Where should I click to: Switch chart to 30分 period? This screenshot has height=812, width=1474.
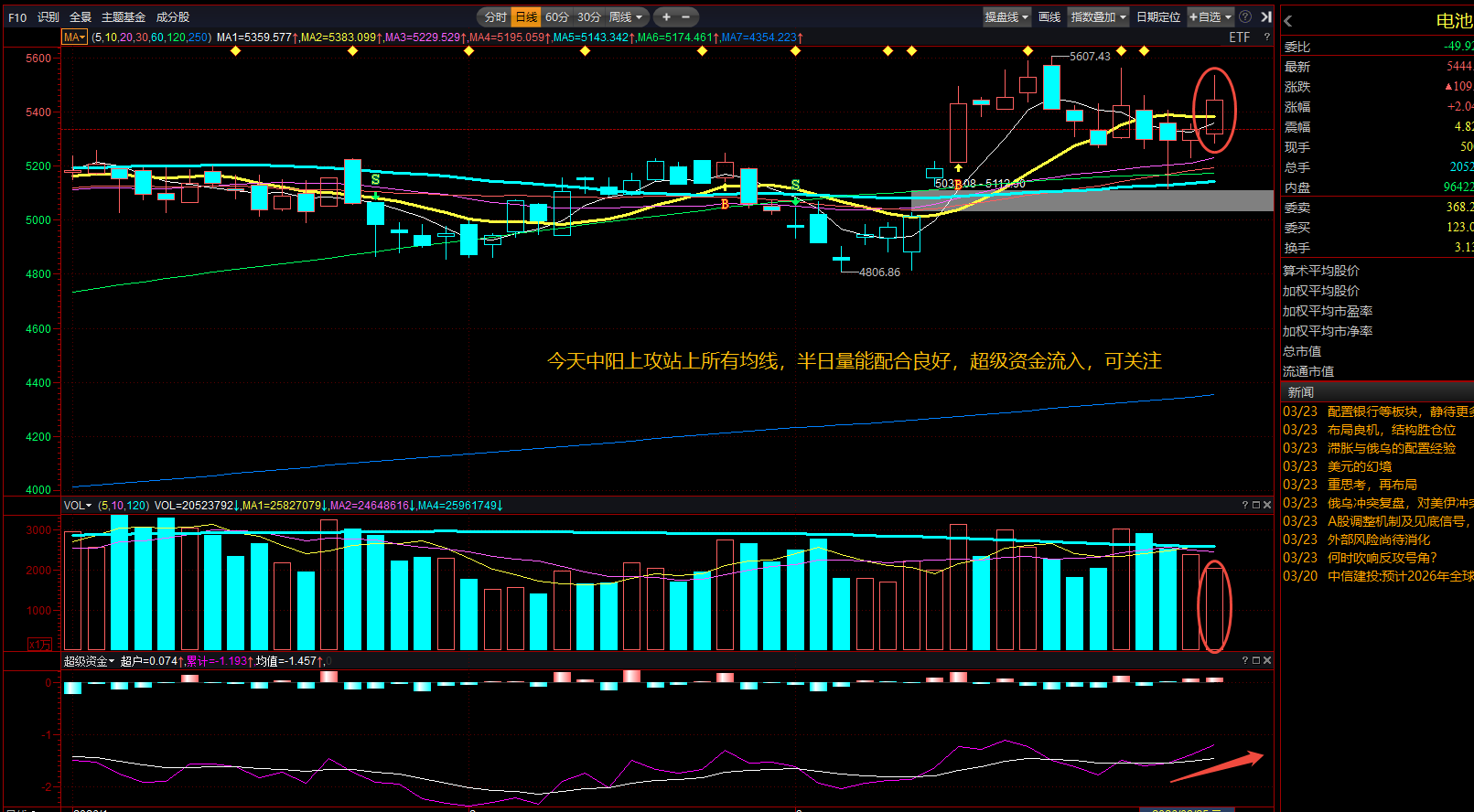[x=588, y=17]
